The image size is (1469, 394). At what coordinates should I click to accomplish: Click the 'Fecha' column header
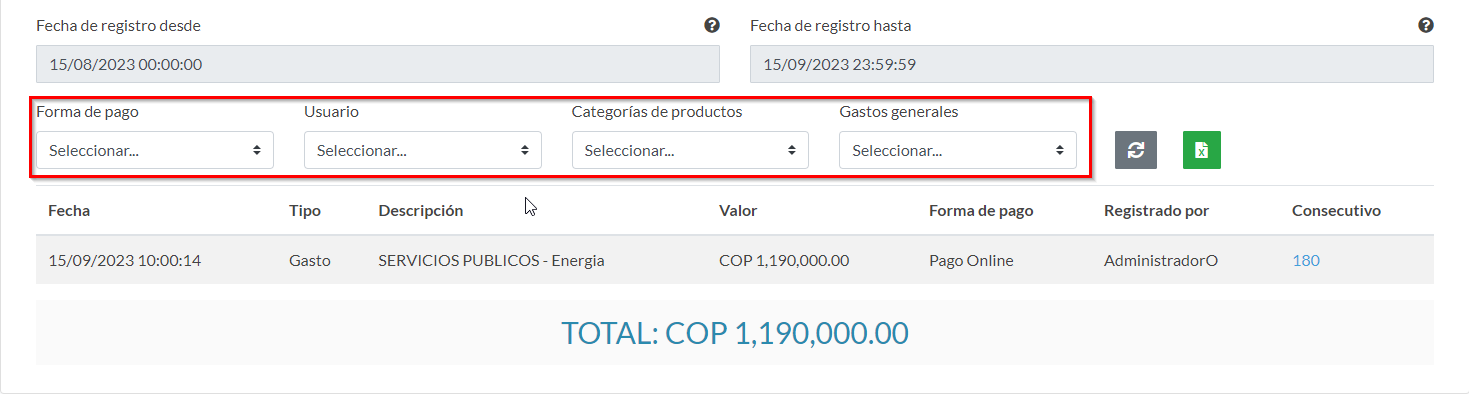(x=69, y=211)
